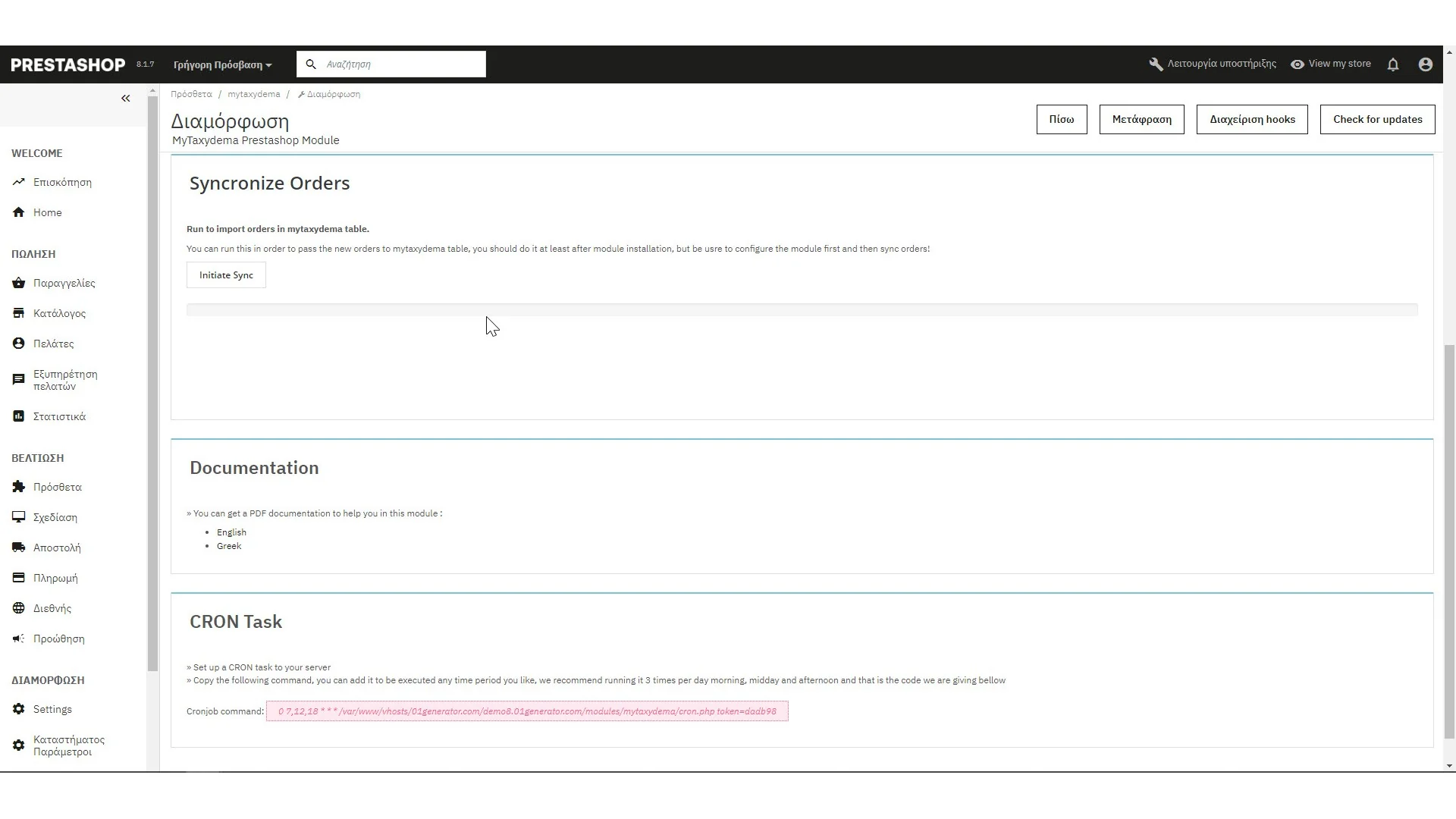
Task: Click the Settings gear icon in sidebar
Action: pos(19,709)
